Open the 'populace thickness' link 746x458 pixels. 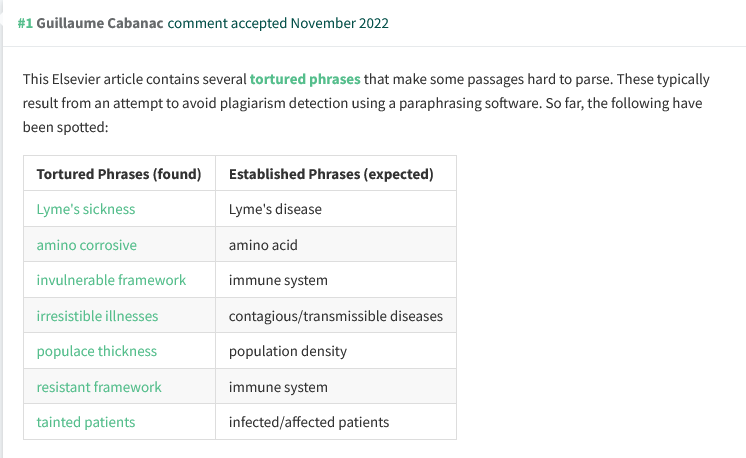coord(97,351)
